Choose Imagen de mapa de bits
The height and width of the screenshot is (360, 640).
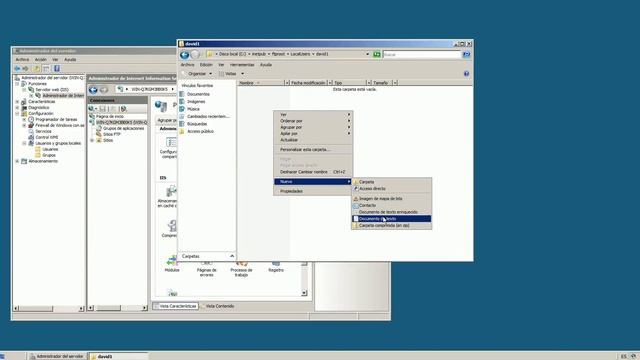click(391, 198)
